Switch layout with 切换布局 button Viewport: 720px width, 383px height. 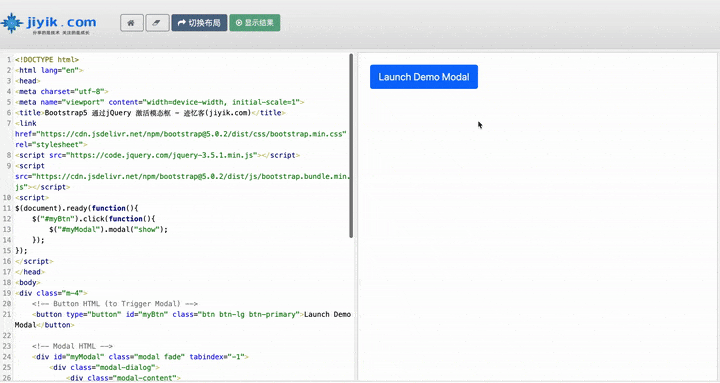point(199,23)
